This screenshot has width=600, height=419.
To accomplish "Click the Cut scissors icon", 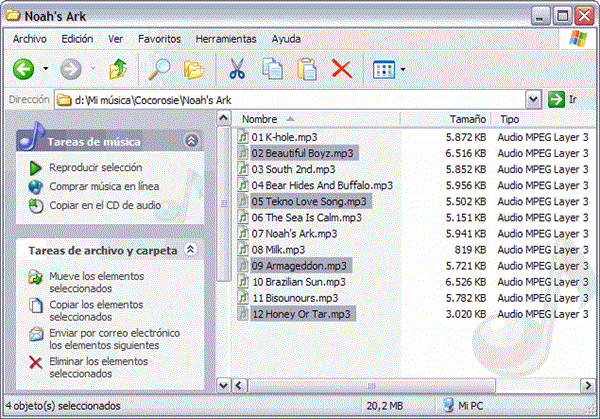I will [237, 69].
